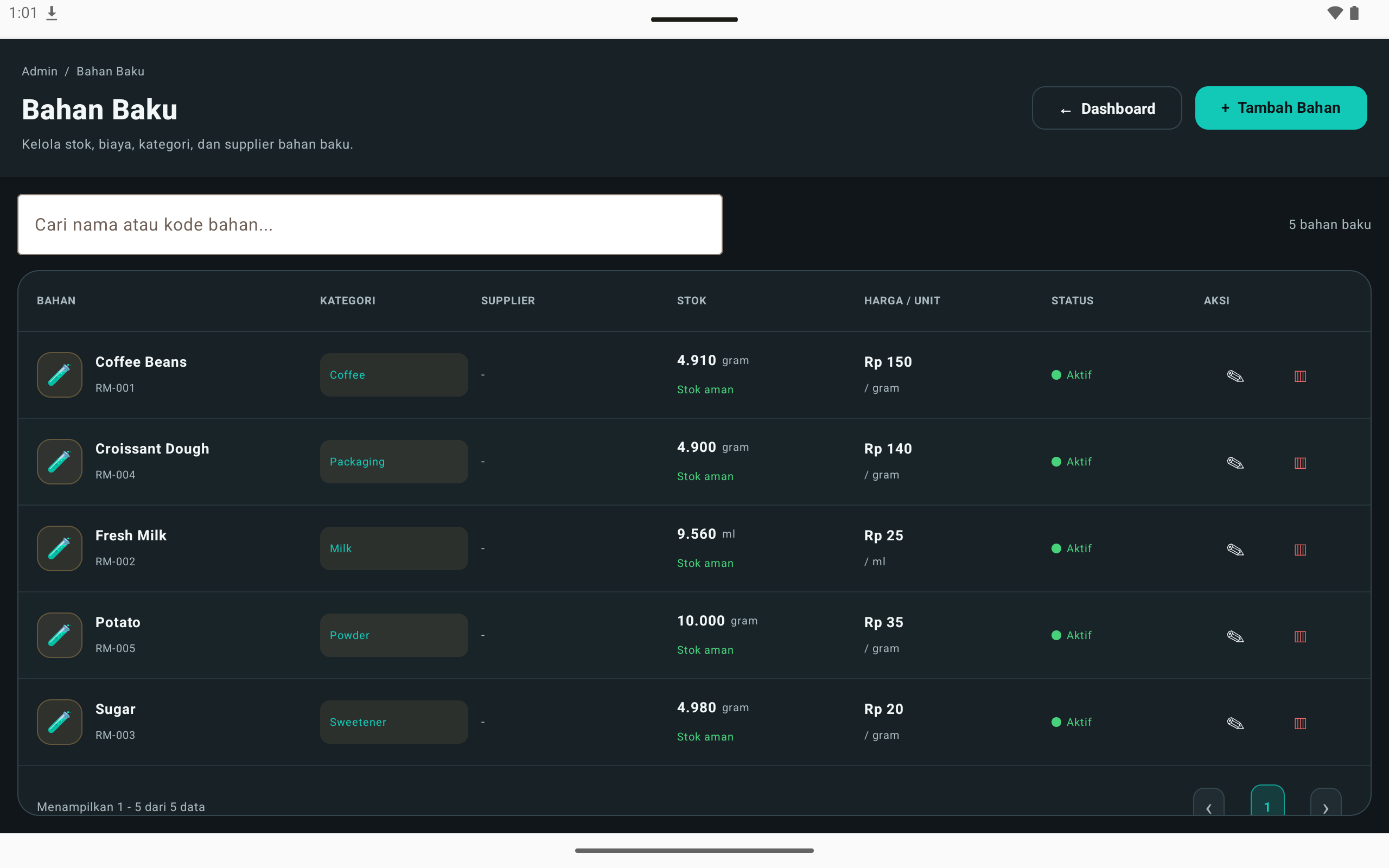Click the Fresh Milk test tube icon
Screen dimensions: 1389x868
click(x=60, y=548)
